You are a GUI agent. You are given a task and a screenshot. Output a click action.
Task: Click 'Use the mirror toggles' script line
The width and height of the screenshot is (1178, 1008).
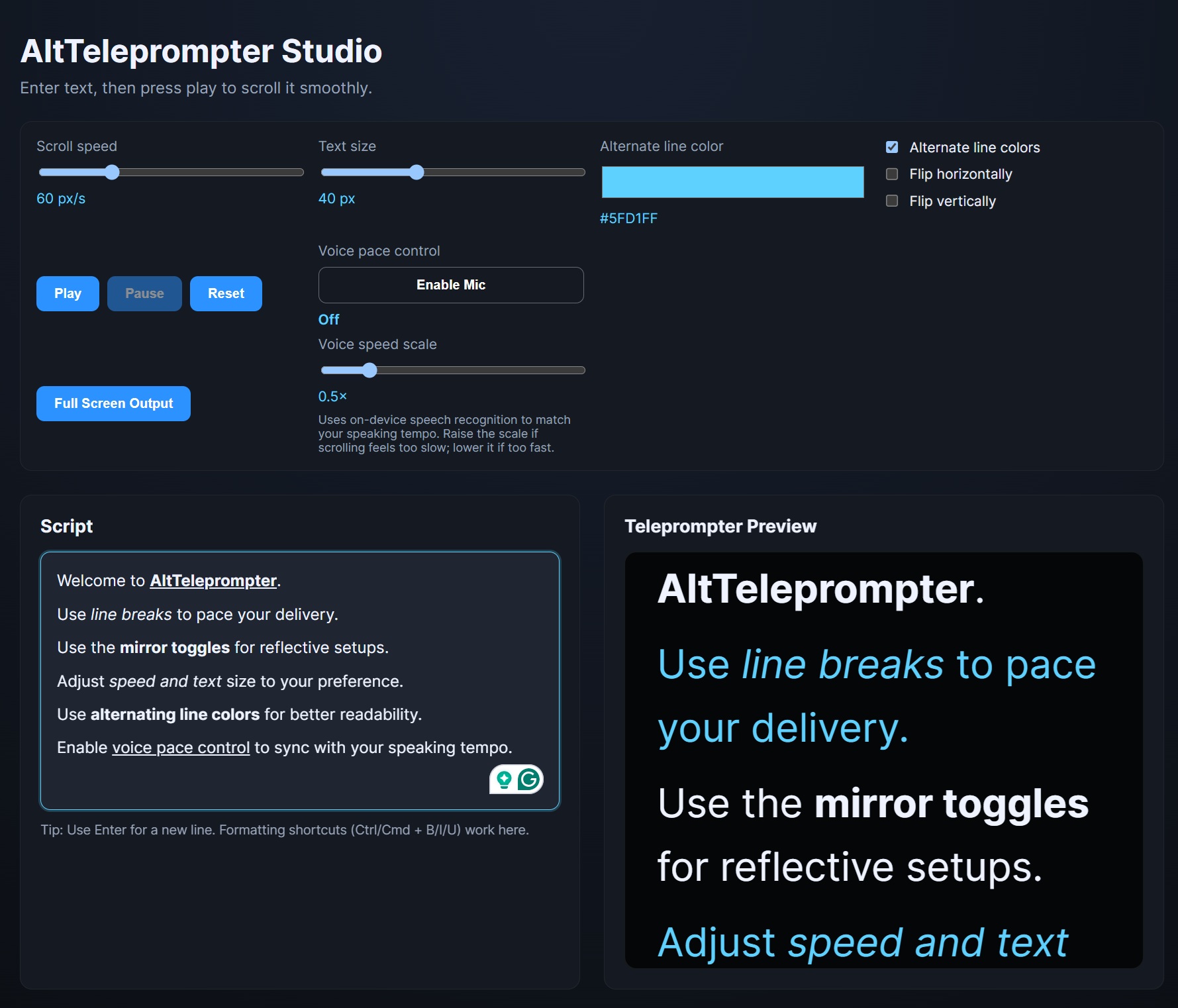(222, 648)
